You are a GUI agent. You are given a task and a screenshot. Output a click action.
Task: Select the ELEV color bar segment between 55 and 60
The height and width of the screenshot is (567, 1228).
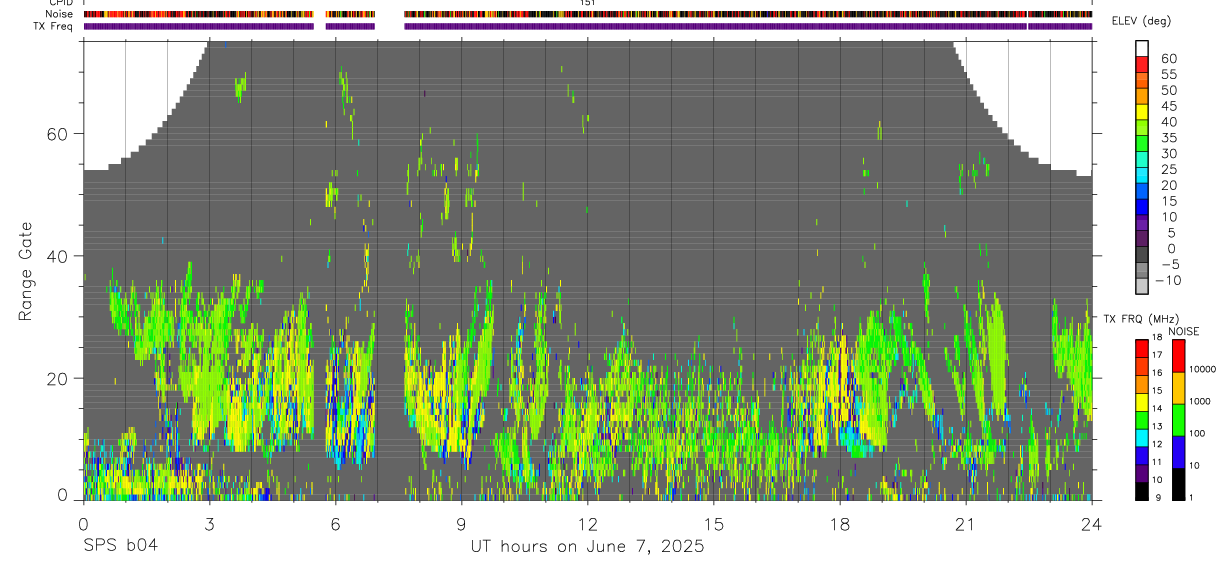[1142, 66]
